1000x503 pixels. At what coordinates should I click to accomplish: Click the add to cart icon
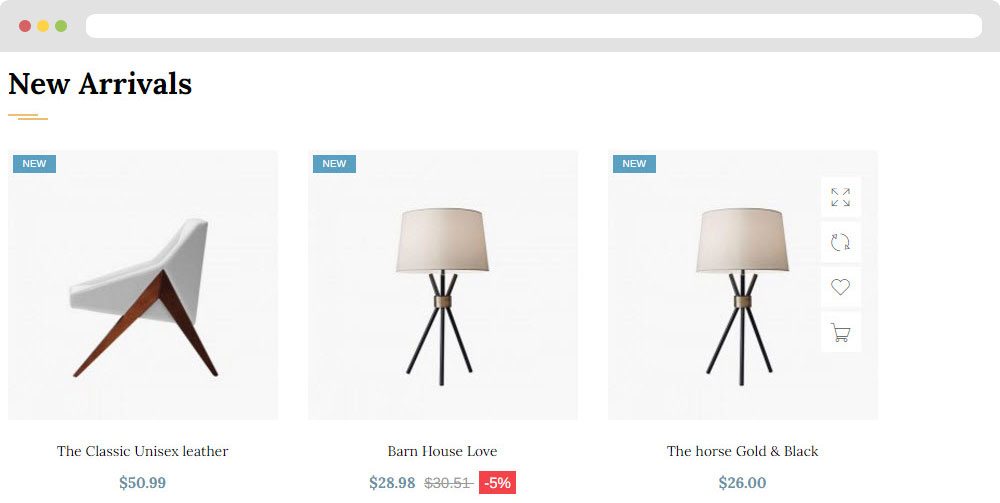click(841, 332)
